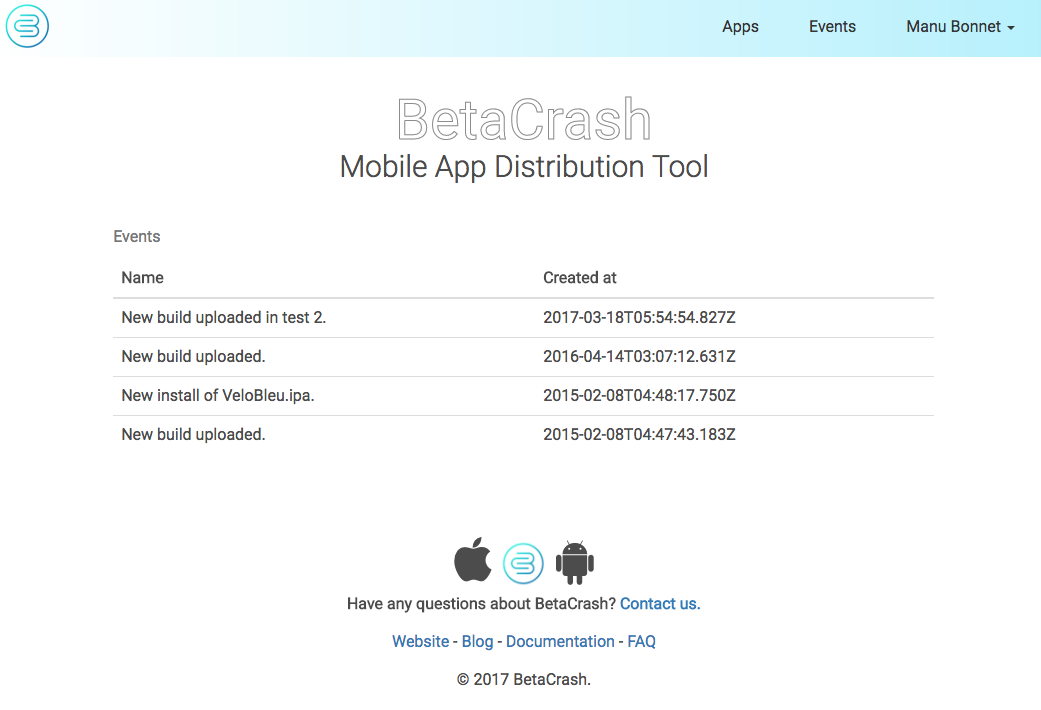This screenshot has width=1041, height=710.
Task: Open the Apps navigation item
Action: click(740, 27)
